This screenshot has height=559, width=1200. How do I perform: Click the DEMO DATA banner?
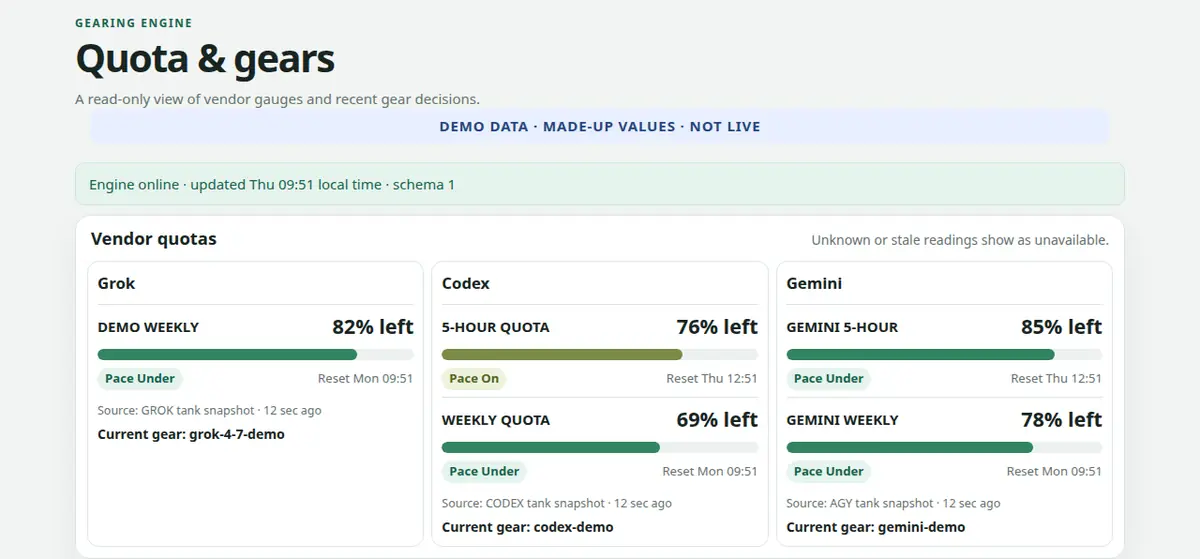tap(600, 127)
